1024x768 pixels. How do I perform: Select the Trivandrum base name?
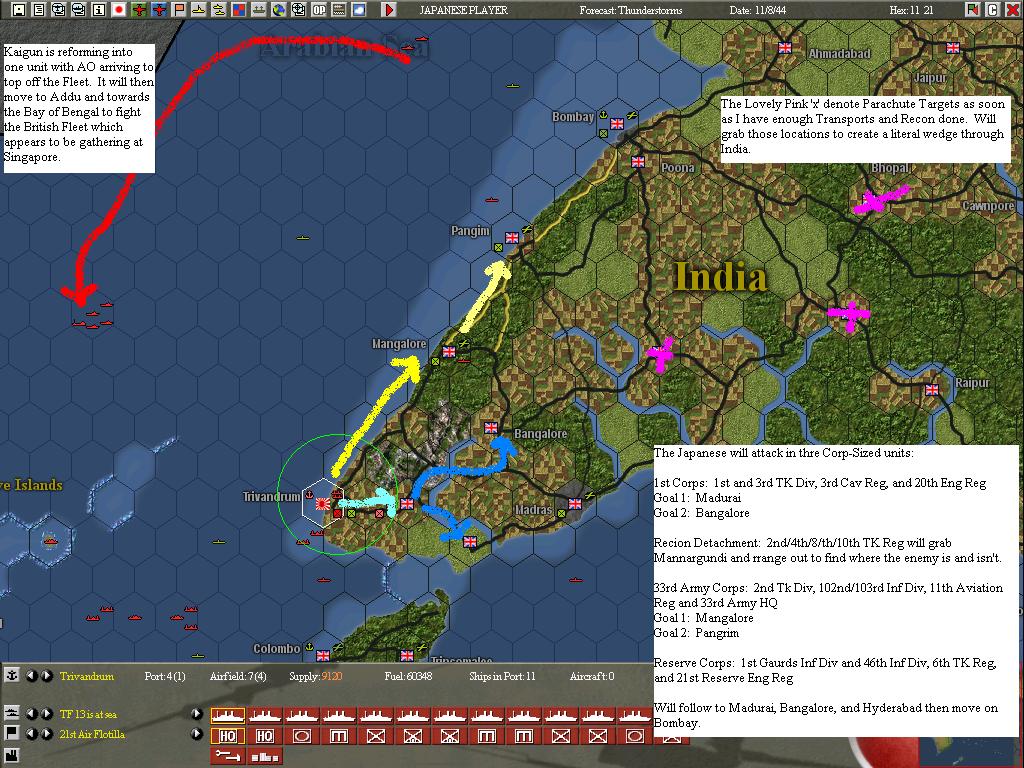pyautogui.click(x=86, y=676)
